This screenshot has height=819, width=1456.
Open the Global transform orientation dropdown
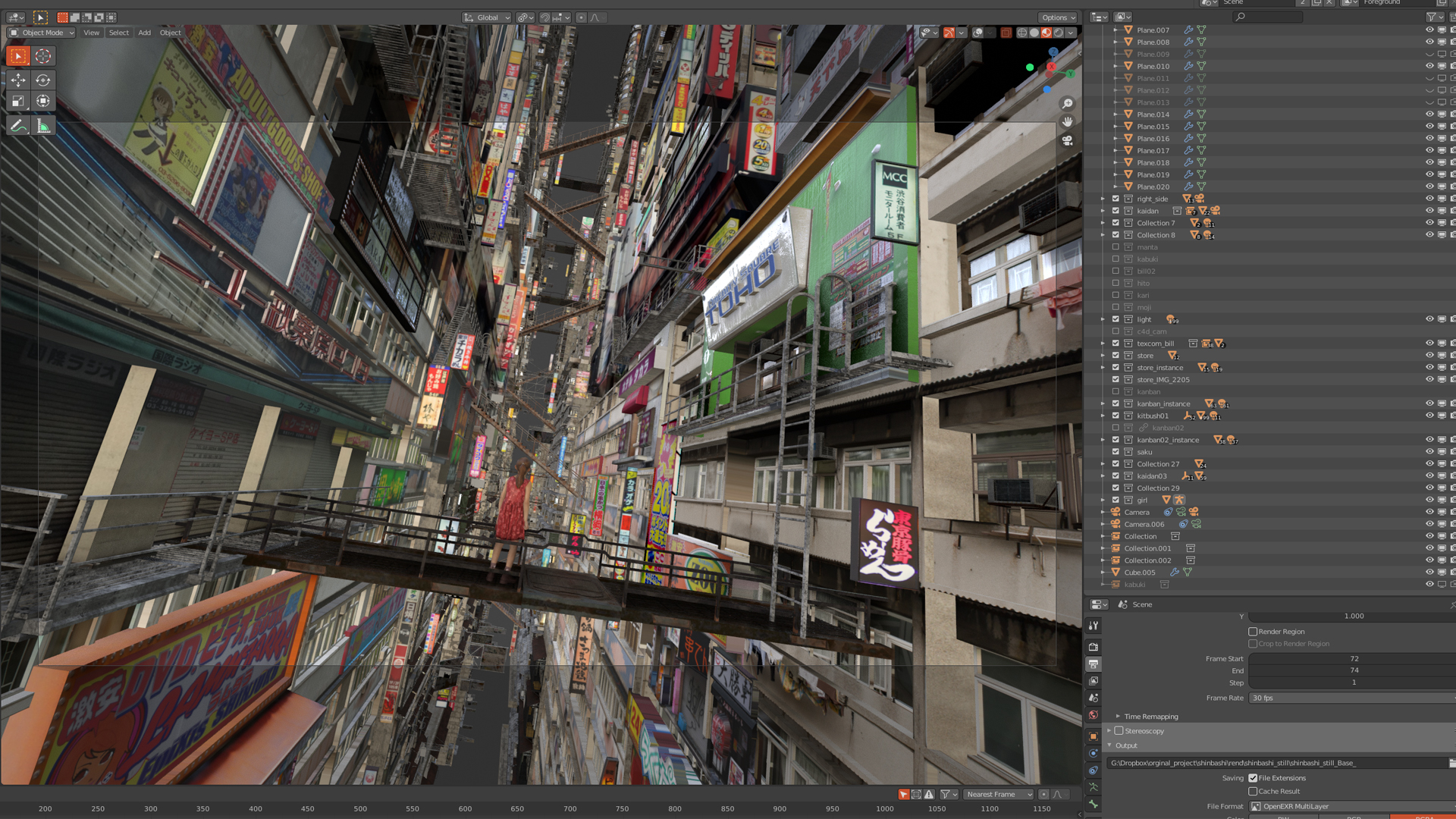pos(487,17)
